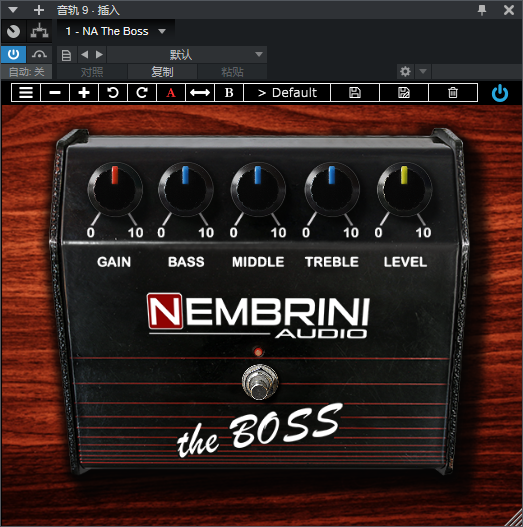Screen dimensions: 523x527
Task: Open the hamburger menu in plugin toolbar
Action: pyautogui.click(x=26, y=92)
